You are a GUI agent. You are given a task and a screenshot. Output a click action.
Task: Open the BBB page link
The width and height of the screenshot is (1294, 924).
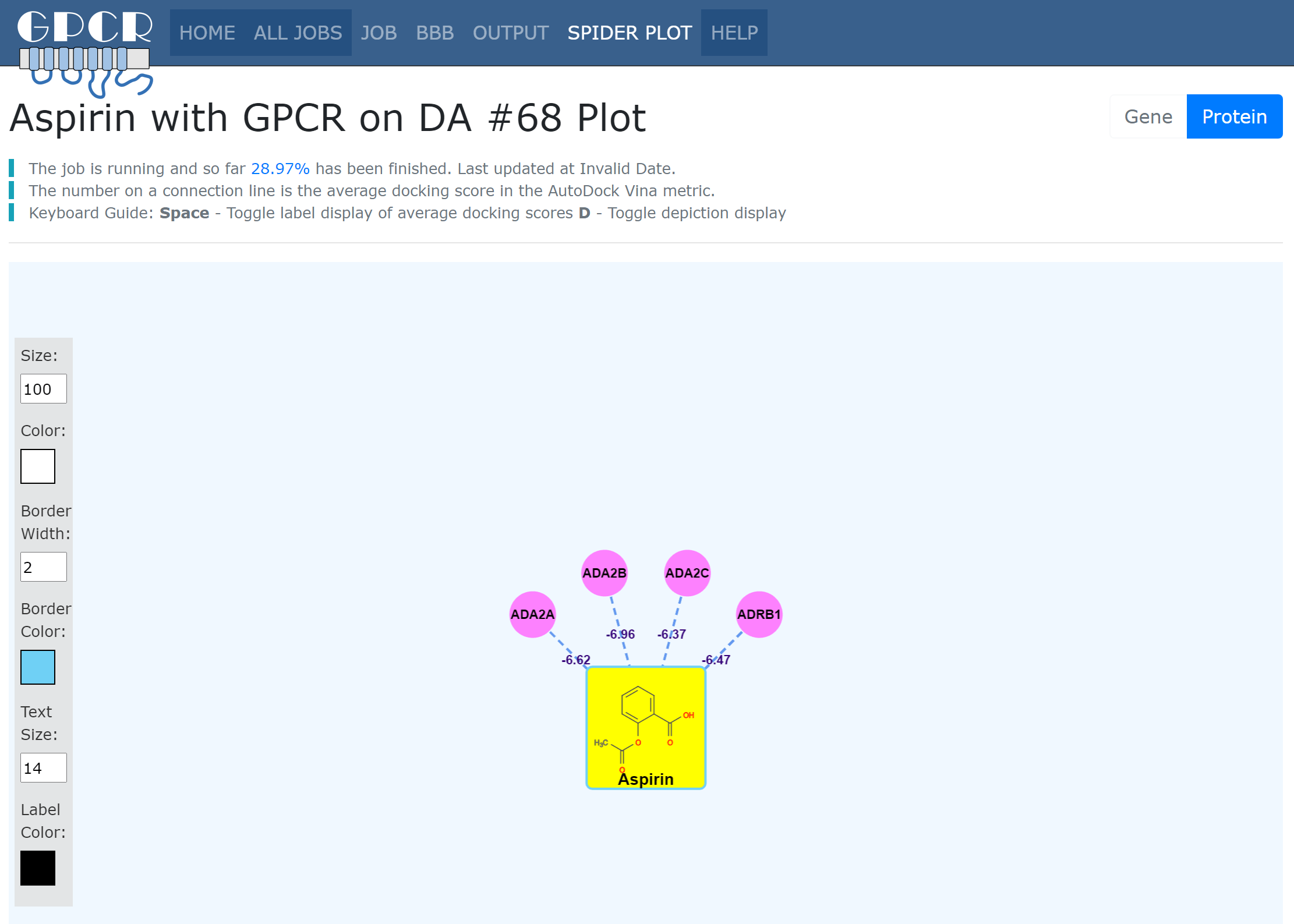434,33
